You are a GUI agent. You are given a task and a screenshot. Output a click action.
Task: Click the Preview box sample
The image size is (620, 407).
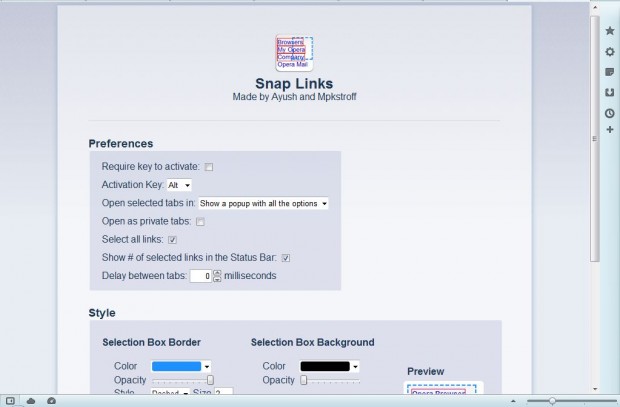[442, 389]
